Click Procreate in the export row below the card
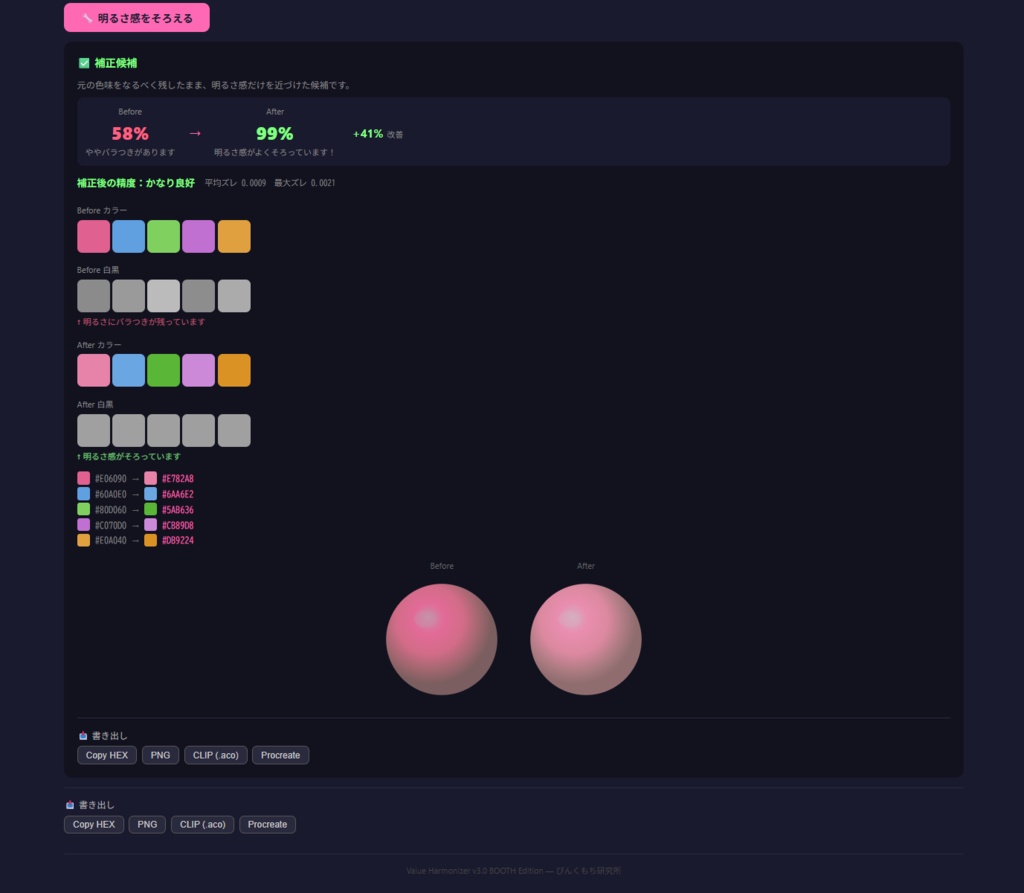Screen dimensions: 1024x893 268,824
